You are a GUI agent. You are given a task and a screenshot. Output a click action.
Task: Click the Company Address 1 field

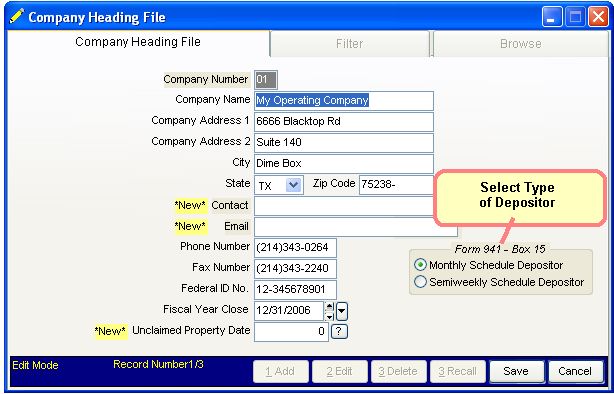[x=344, y=121]
